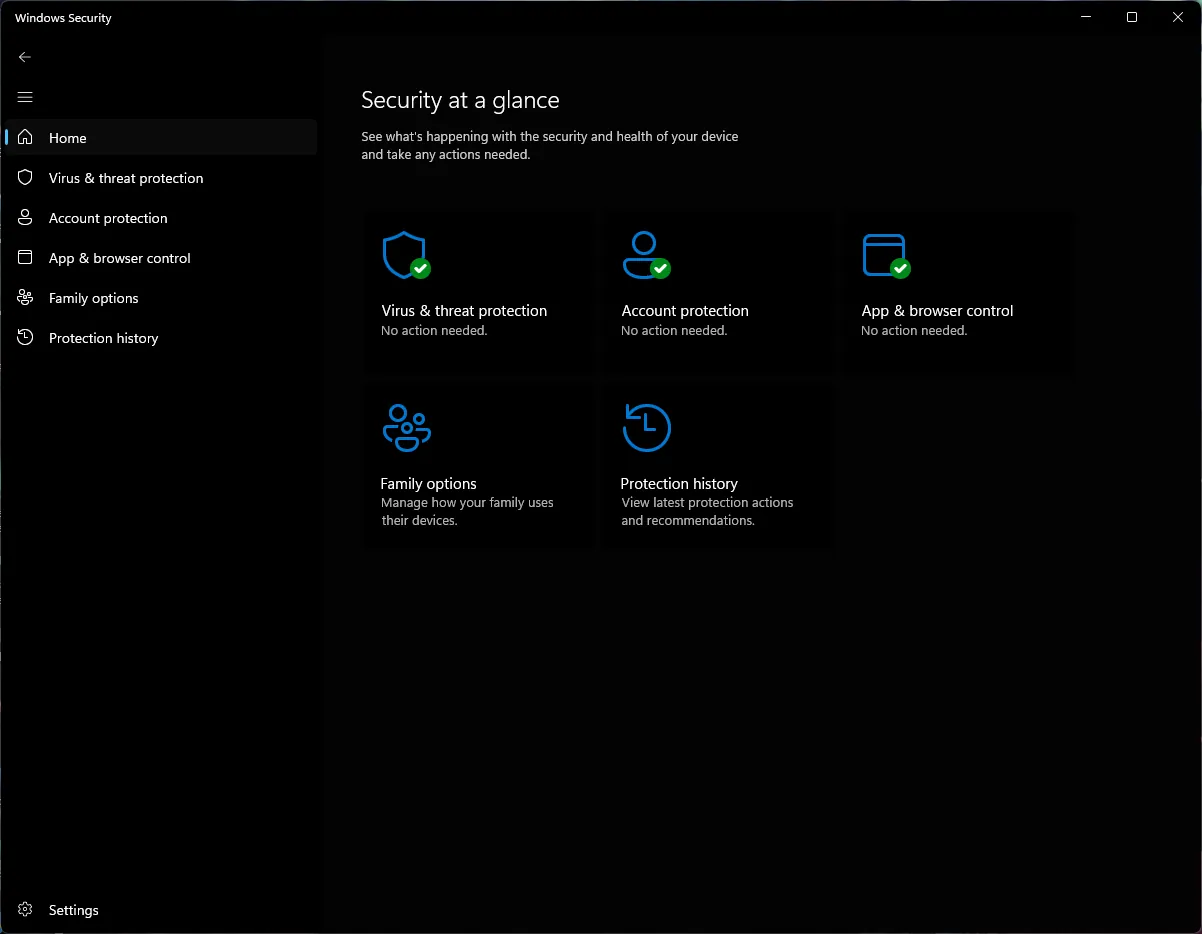Screen dimensions: 1202x934
Task: Open Account protection from the sidebar
Action: [108, 217]
